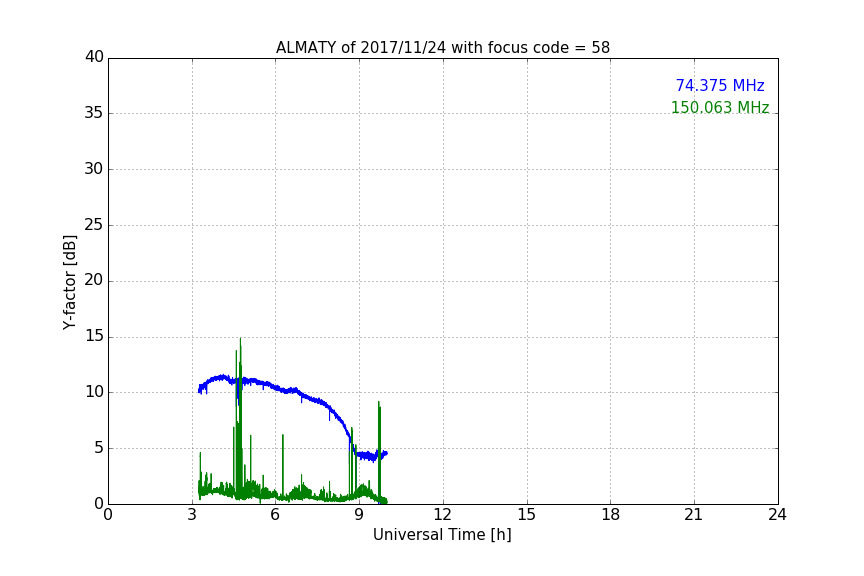Click y-axis tick label '5'
Screen dimensions: 864x576
coord(99,448)
